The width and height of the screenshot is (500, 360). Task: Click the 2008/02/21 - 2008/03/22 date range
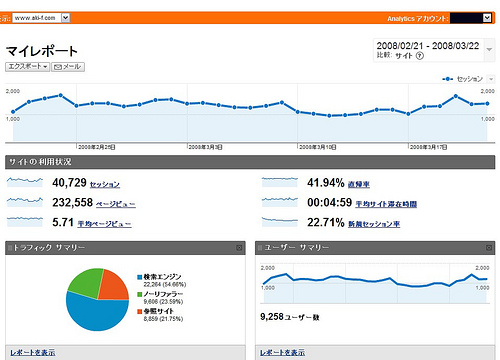(x=428, y=46)
